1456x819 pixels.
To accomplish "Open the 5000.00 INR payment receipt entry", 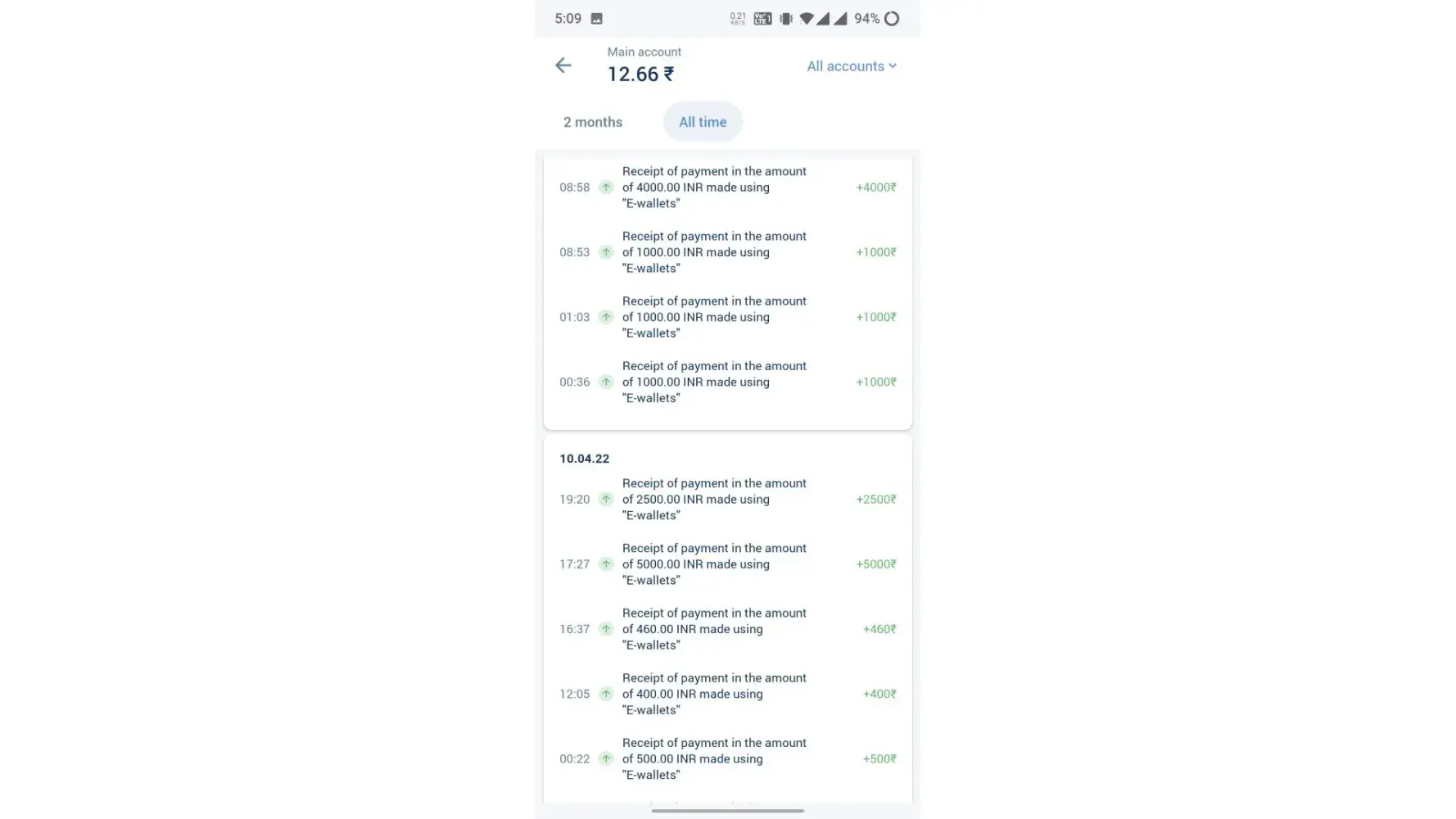I will (x=713, y=564).
